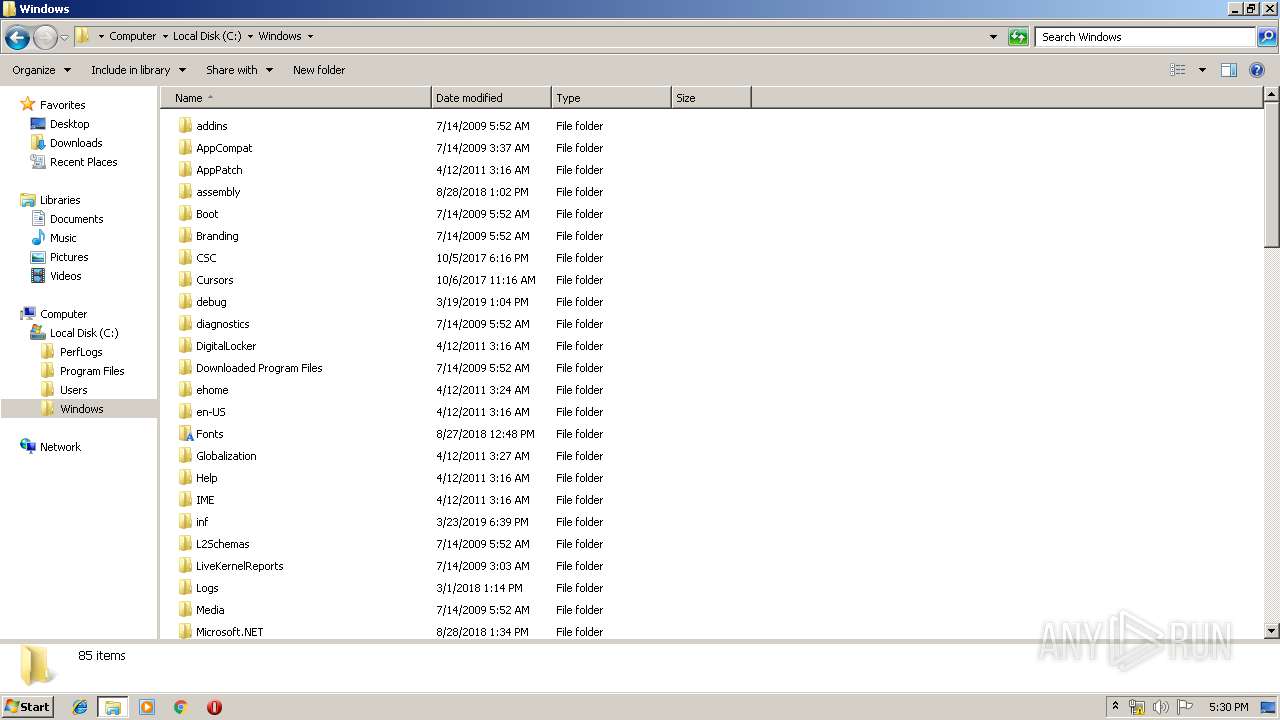Select Program Files folder in tree
Image resolution: width=1280 pixels, height=720 pixels.
tap(92, 371)
